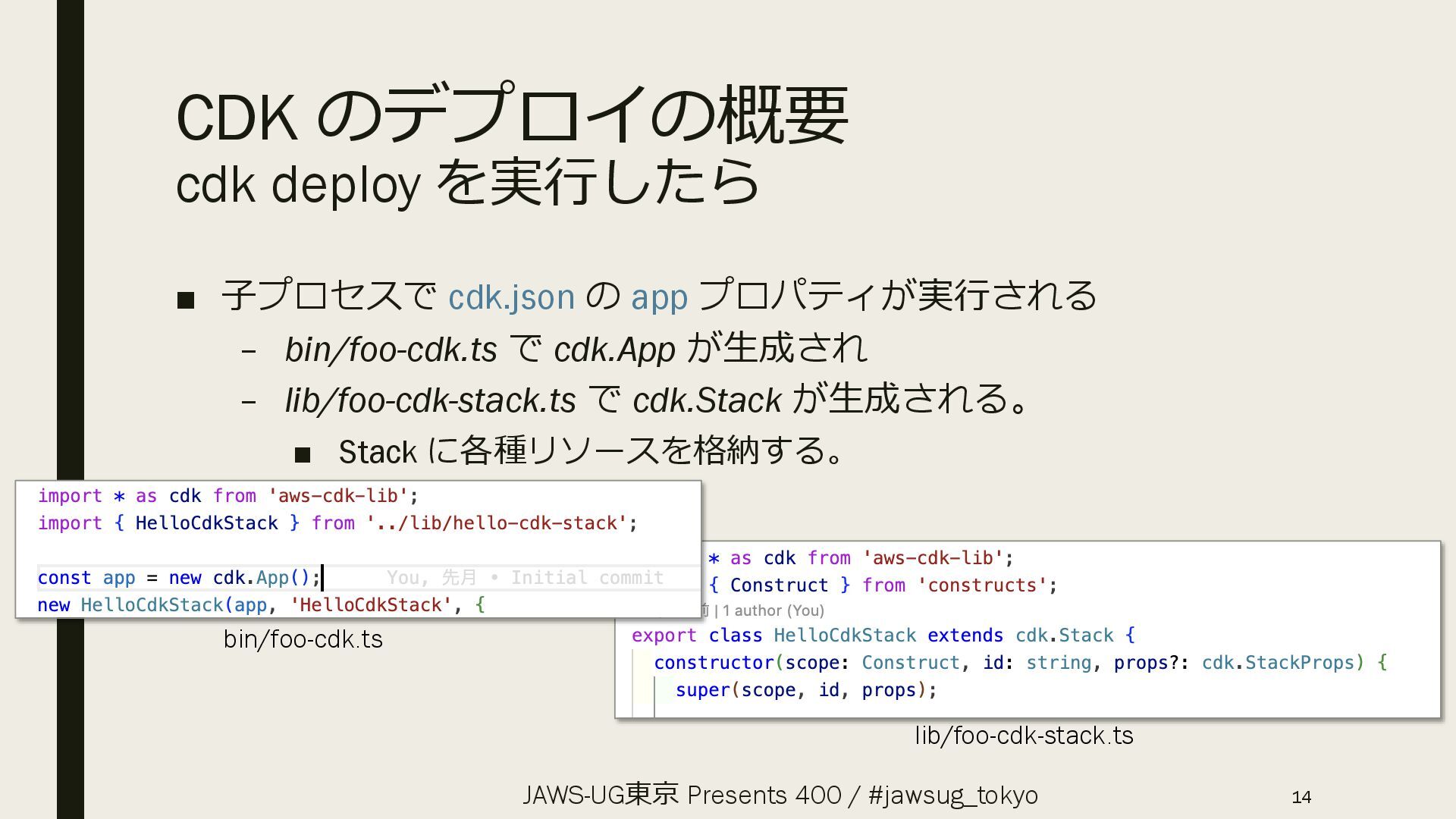The width and height of the screenshot is (1456, 819).
Task: Click the small square bullet before 'Stack に'
Action: click(303, 455)
